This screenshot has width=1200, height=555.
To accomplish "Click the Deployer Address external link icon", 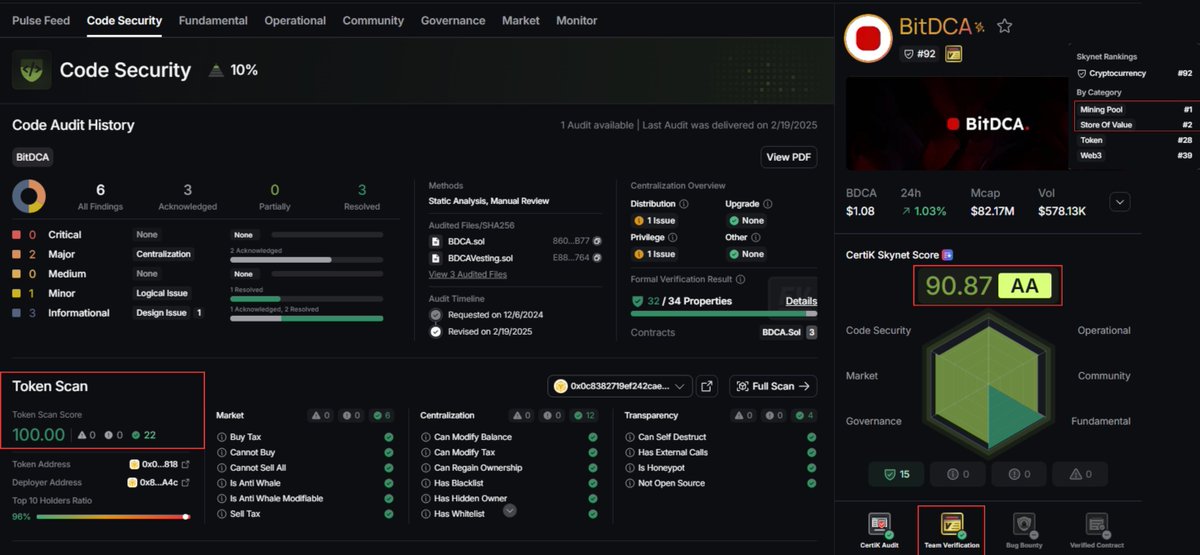I will (x=185, y=482).
